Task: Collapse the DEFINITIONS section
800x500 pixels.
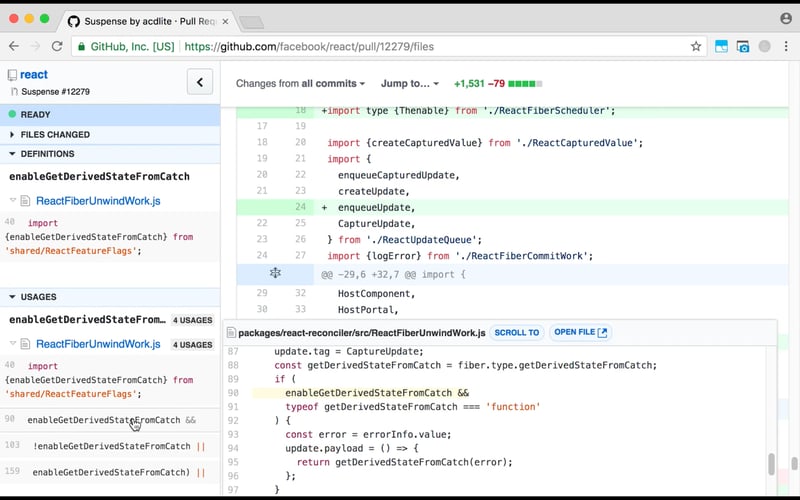Action: [x=110, y=154]
